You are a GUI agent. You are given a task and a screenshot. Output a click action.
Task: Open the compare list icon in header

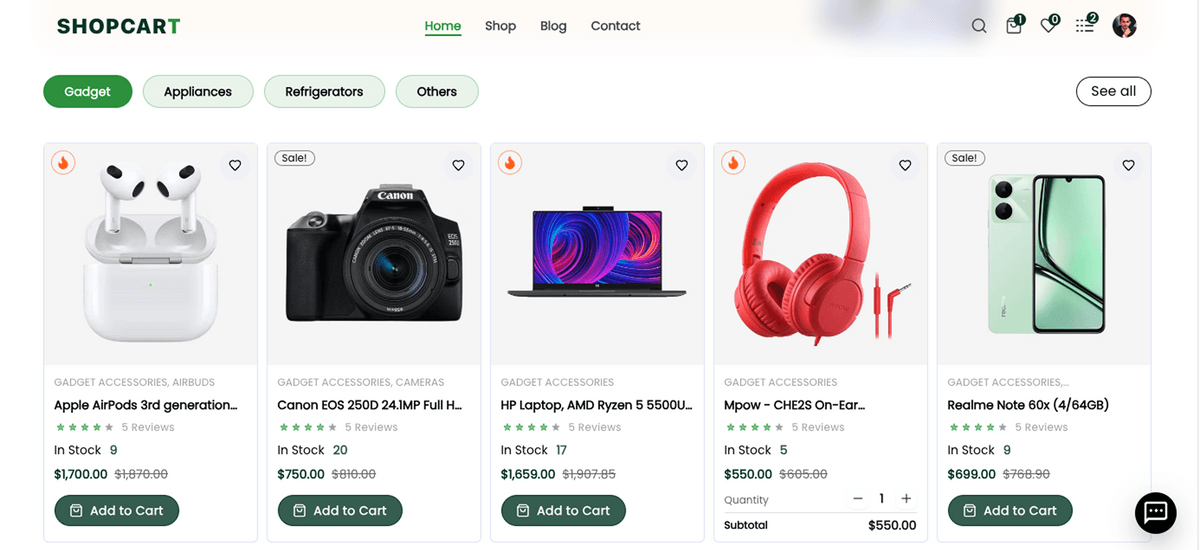[1085, 26]
